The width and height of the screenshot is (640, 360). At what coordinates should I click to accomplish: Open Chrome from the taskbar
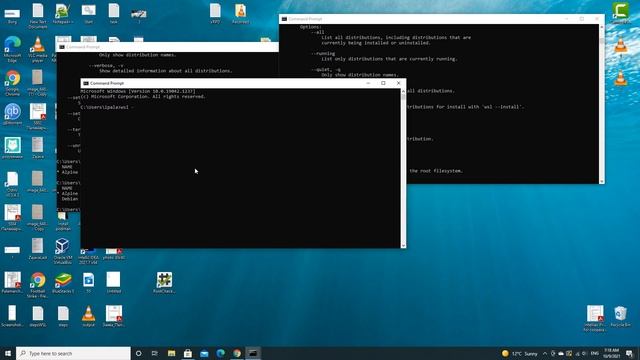(x=237, y=353)
